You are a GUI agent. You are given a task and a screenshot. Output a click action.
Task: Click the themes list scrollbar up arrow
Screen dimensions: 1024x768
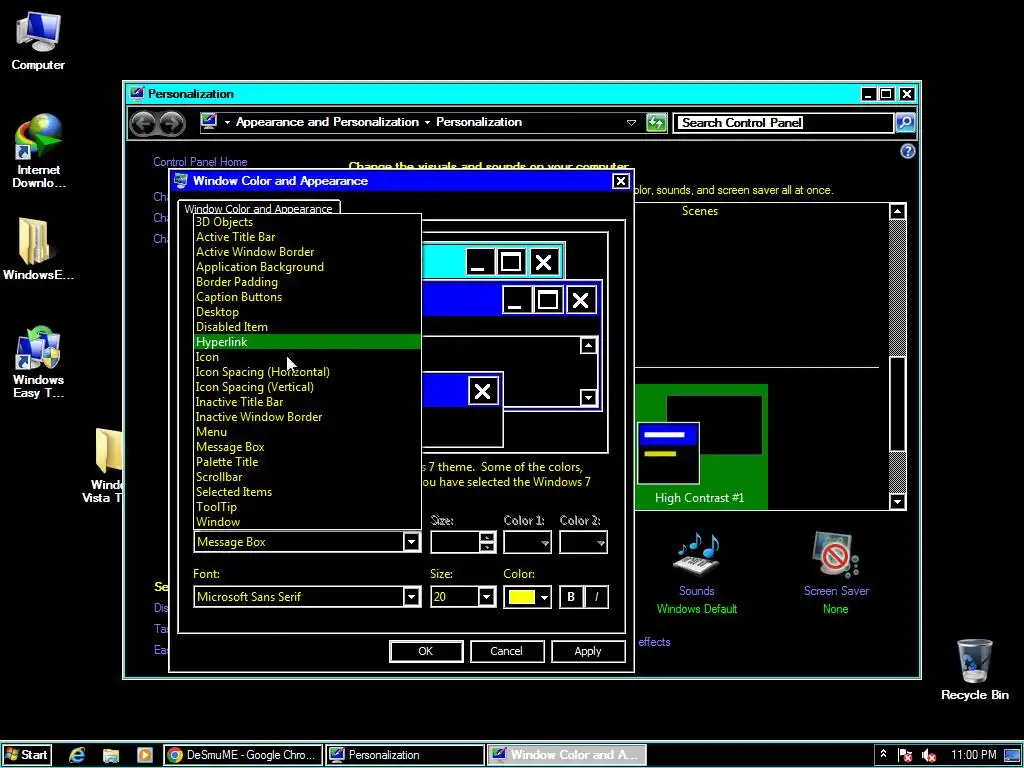tap(898, 211)
